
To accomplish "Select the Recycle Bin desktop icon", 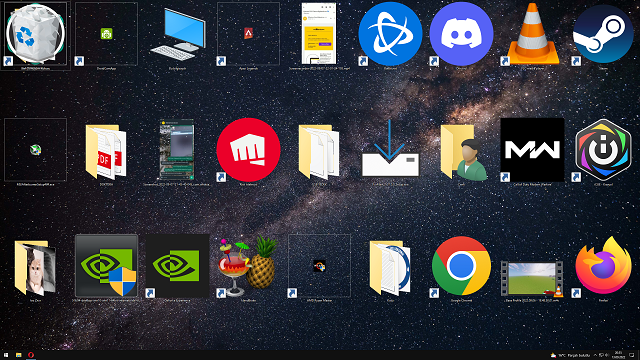I will (36, 33).
